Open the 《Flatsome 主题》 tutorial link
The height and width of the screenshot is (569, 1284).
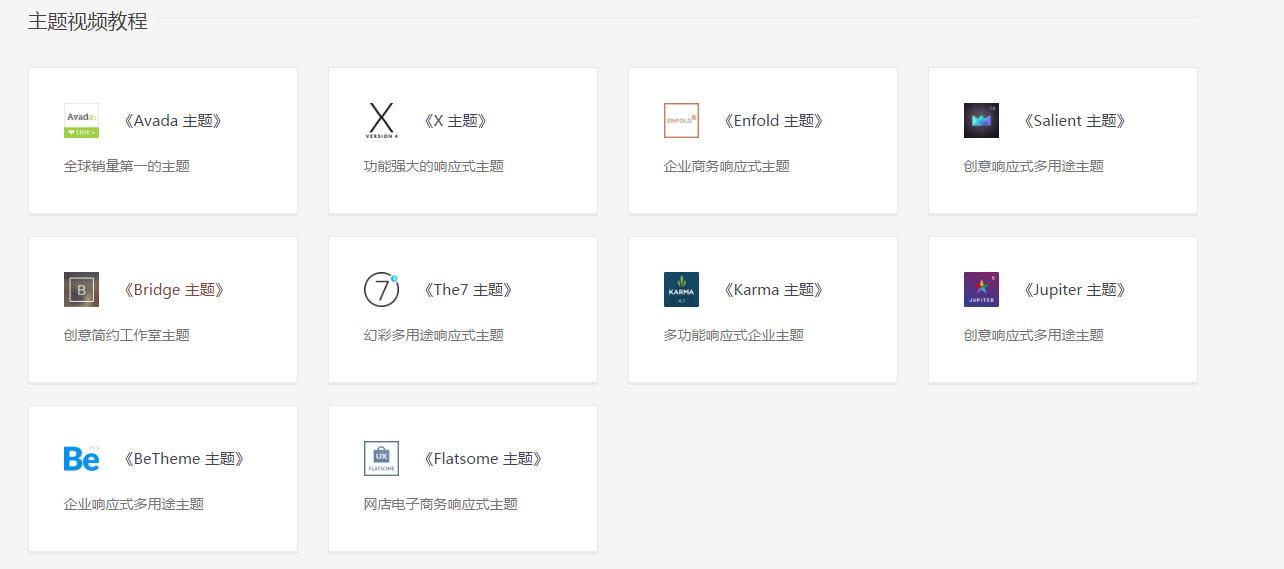pyautogui.click(x=483, y=459)
